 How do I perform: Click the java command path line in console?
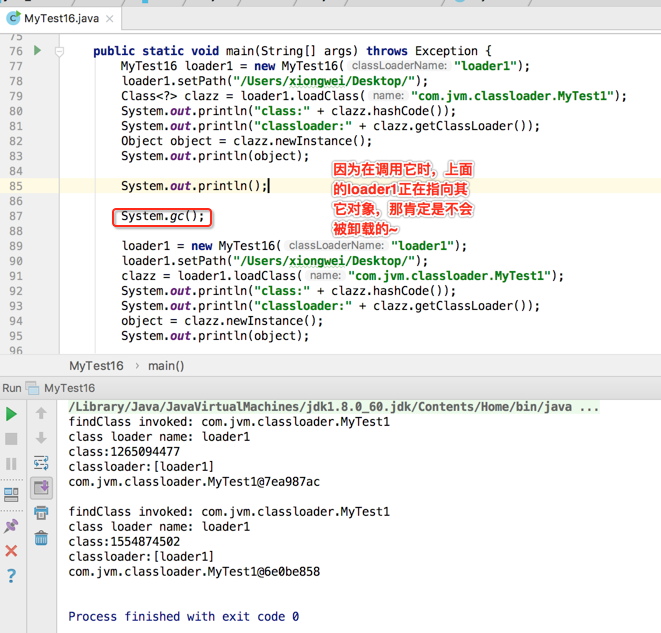(333, 407)
